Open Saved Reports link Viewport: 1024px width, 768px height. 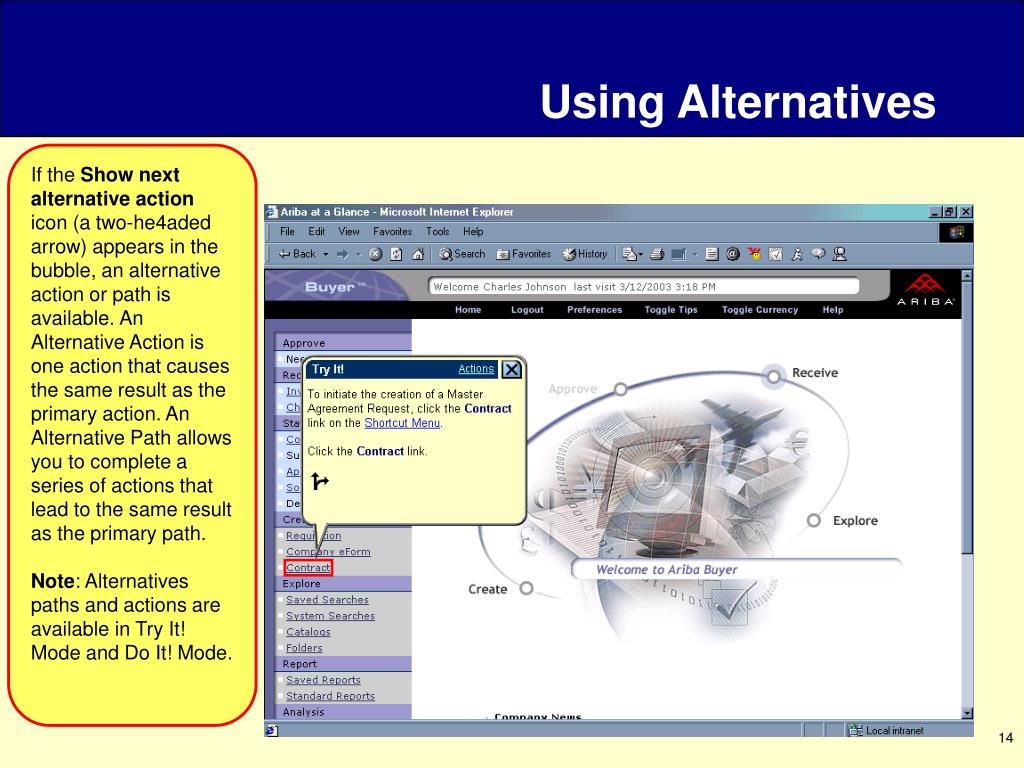pos(323,680)
